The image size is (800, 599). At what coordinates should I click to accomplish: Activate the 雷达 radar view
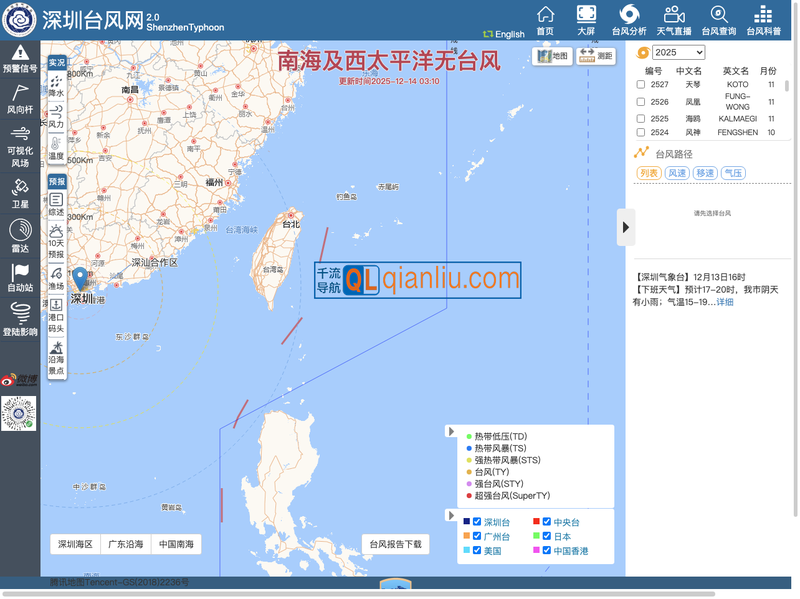click(18, 234)
